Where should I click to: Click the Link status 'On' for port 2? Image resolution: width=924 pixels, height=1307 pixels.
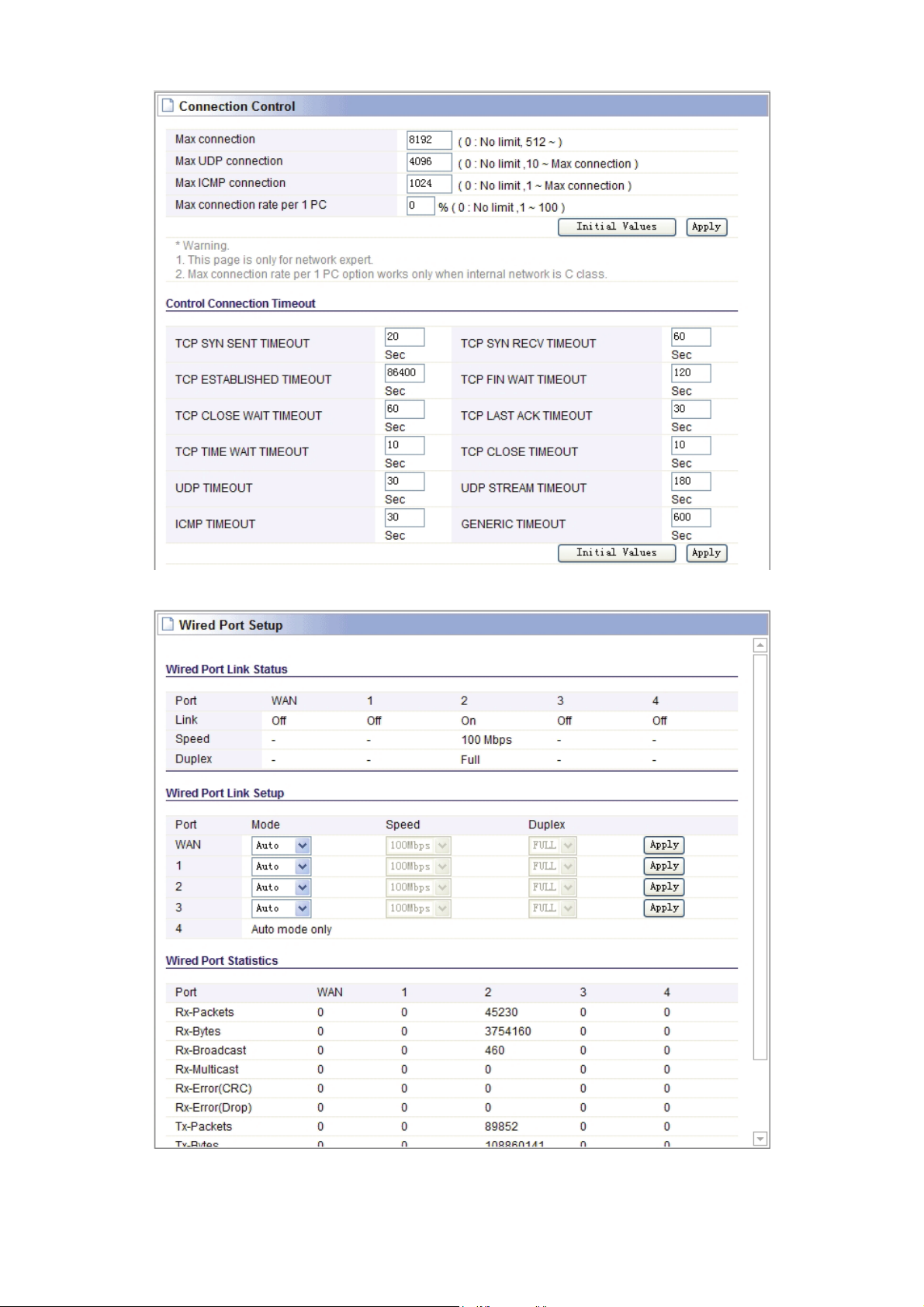click(x=469, y=721)
